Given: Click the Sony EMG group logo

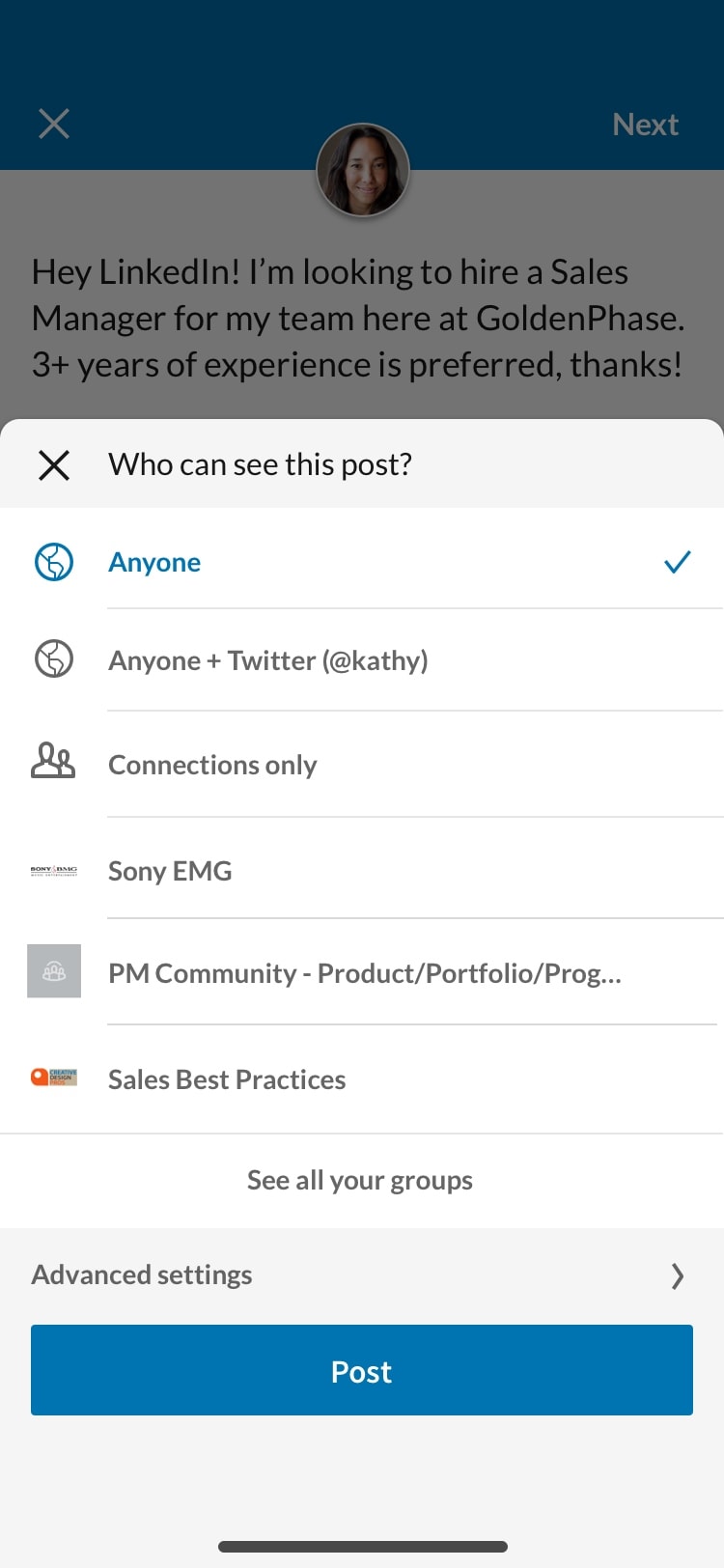Looking at the screenshot, I should [54, 869].
